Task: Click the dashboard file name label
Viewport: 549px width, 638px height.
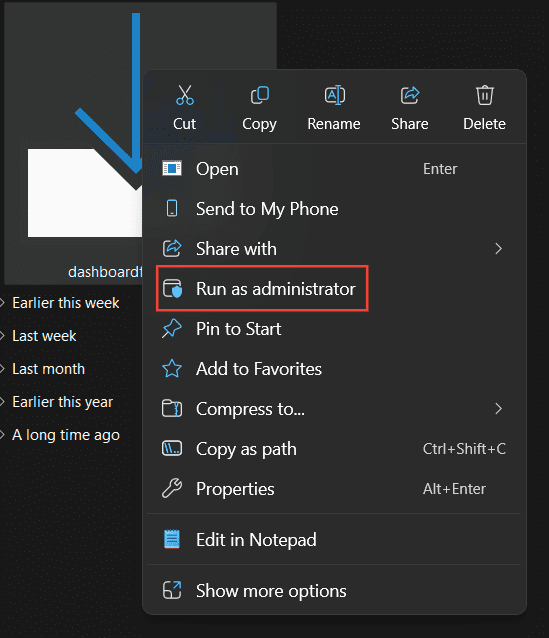Action: [105, 272]
